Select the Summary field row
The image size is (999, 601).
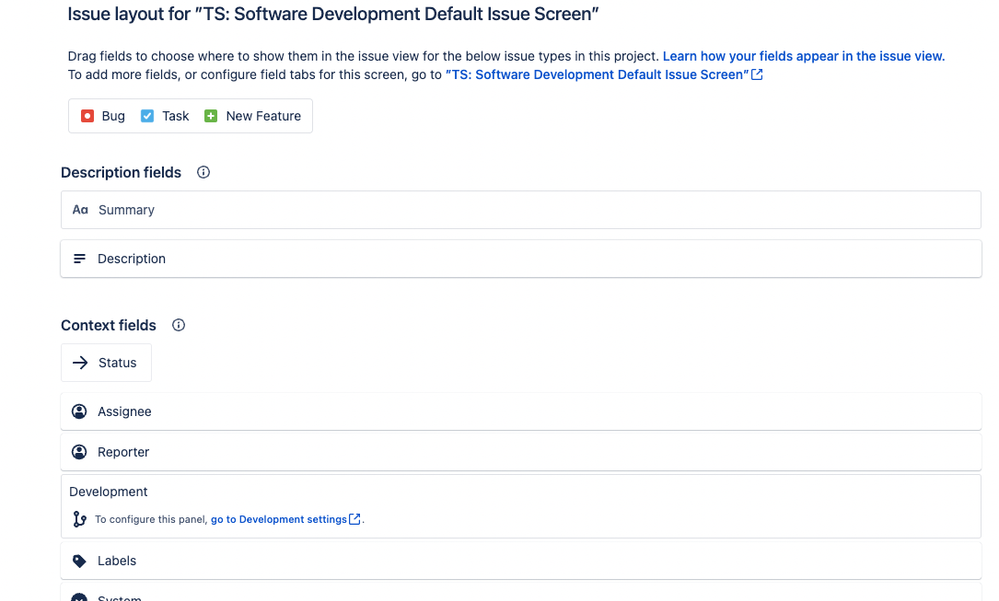pyautogui.click(x=520, y=210)
